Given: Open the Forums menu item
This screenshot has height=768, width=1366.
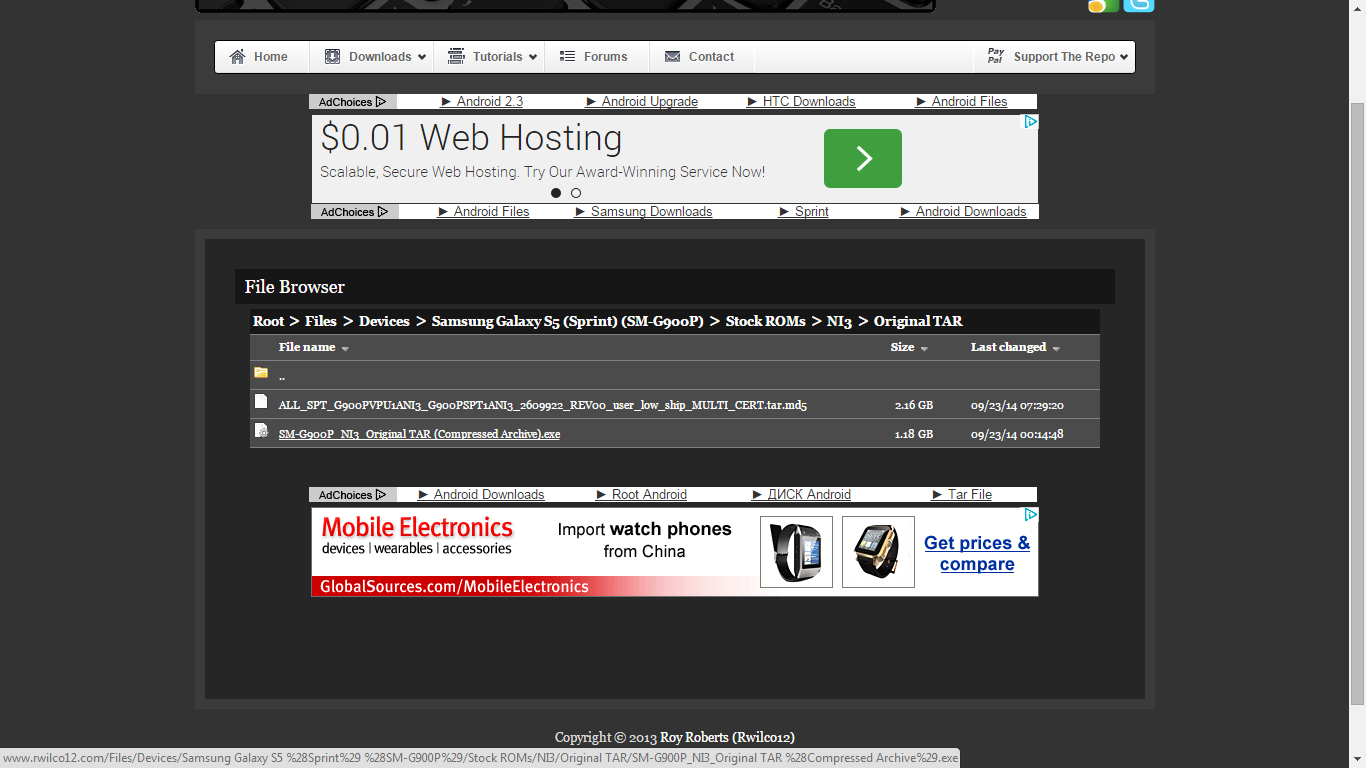Looking at the screenshot, I should click(597, 57).
